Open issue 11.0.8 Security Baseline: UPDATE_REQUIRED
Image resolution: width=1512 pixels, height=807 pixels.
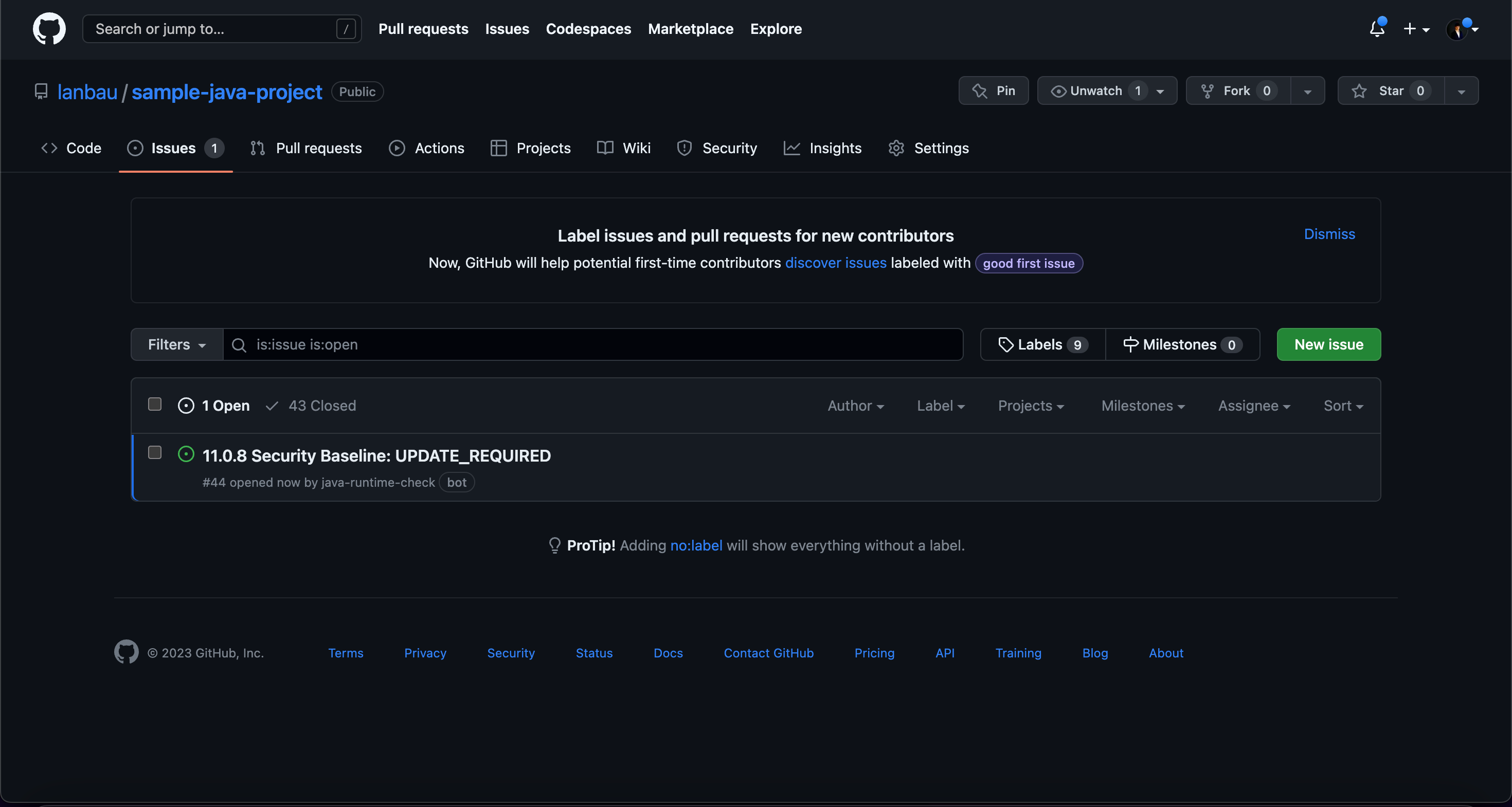377,456
